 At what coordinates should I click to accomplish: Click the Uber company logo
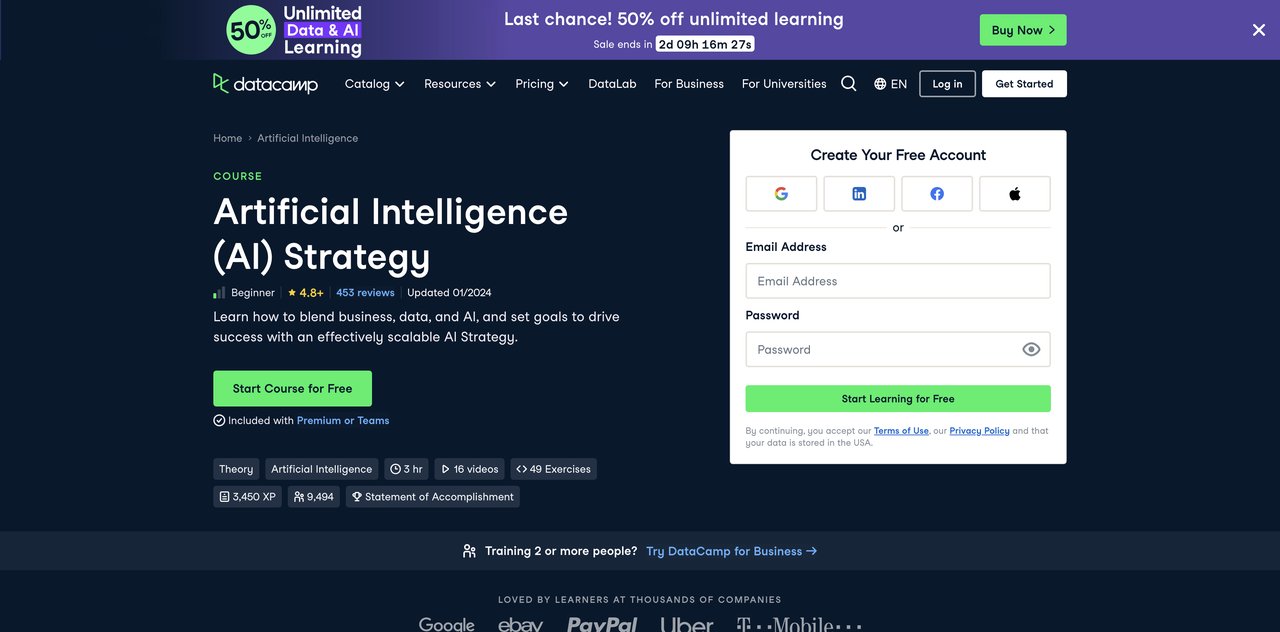(687, 624)
